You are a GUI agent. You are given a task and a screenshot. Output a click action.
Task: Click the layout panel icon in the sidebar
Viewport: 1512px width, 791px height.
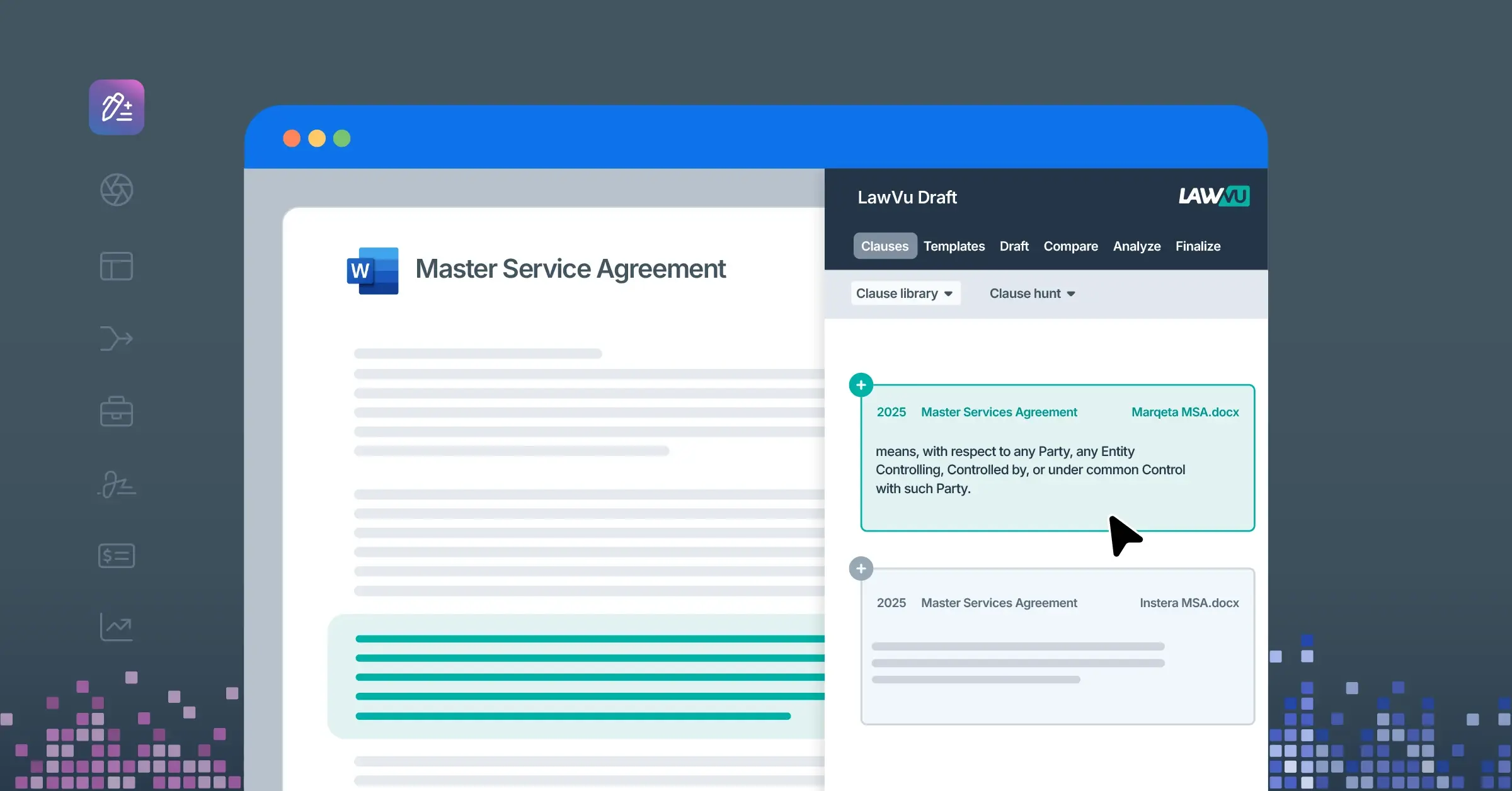coord(117,266)
